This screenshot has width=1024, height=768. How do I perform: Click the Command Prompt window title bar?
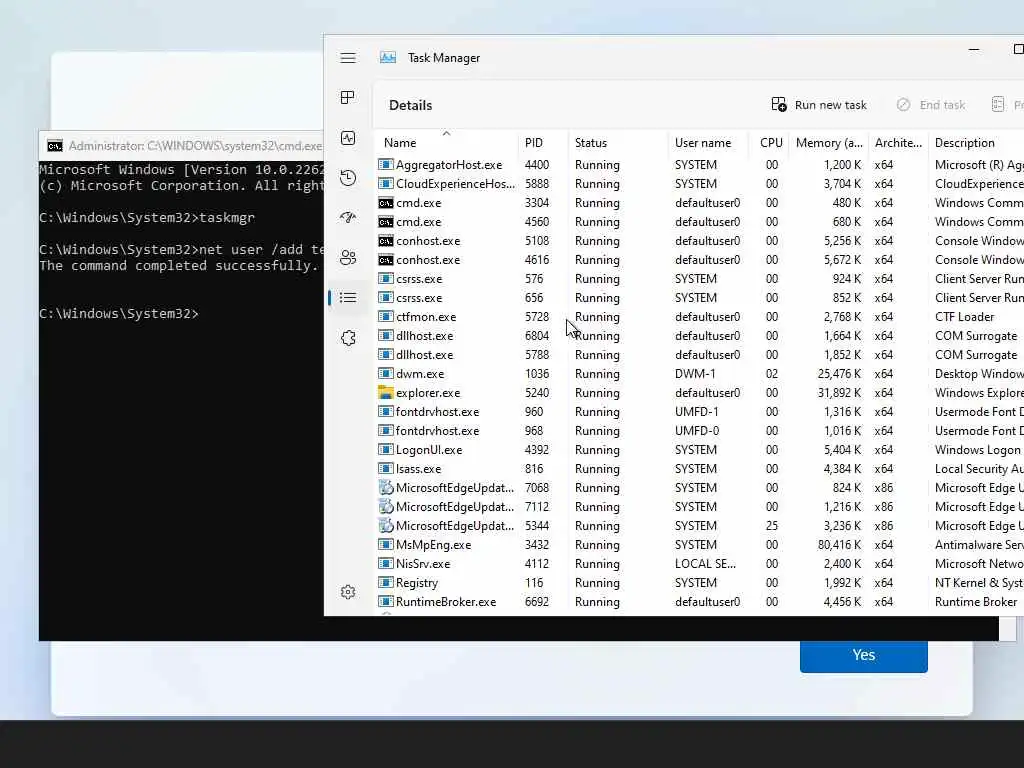click(182, 146)
